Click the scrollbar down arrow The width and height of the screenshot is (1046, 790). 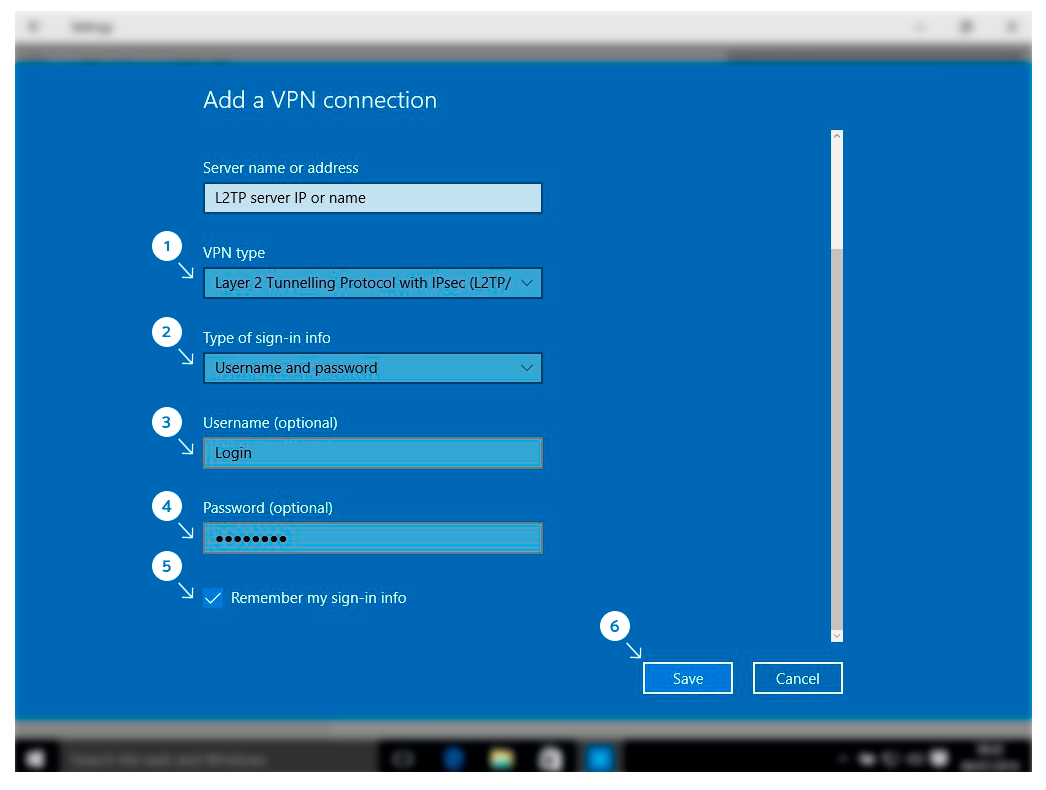click(837, 636)
